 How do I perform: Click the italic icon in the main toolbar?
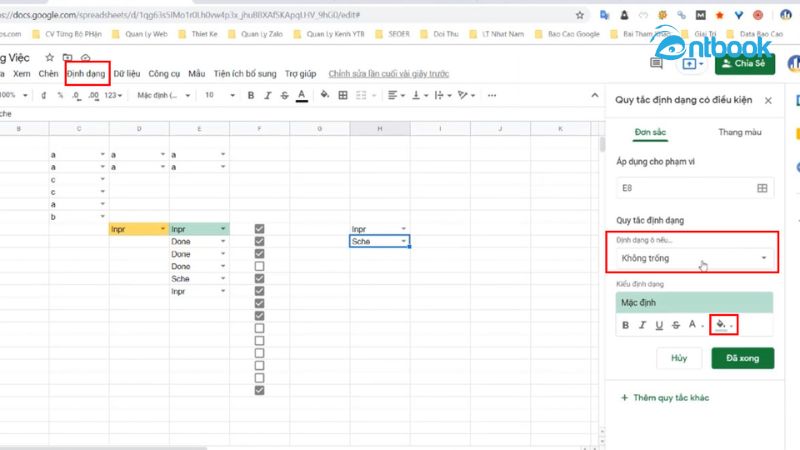tap(268, 95)
